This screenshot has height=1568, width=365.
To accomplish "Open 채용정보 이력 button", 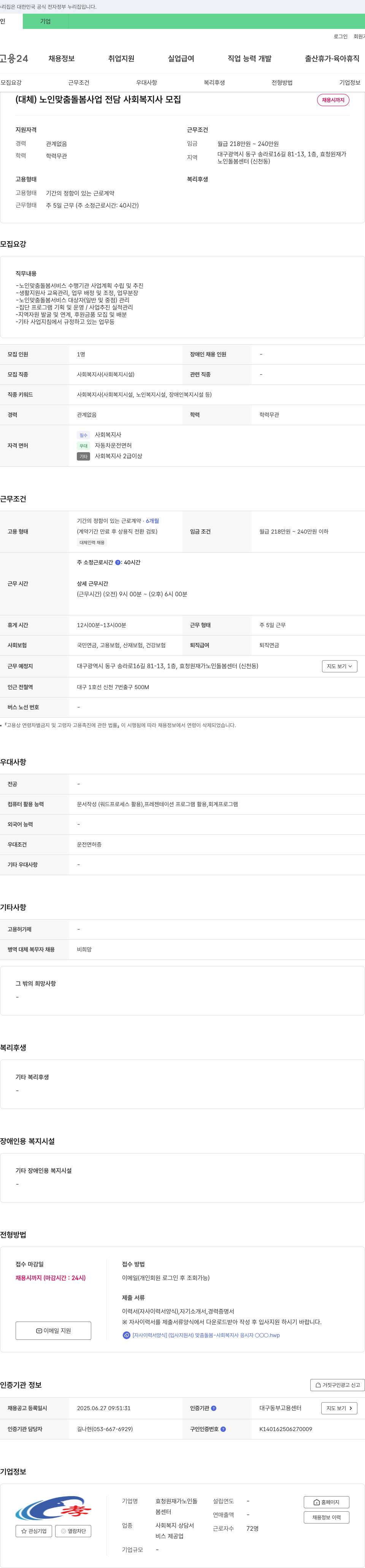I will point(327,1517).
